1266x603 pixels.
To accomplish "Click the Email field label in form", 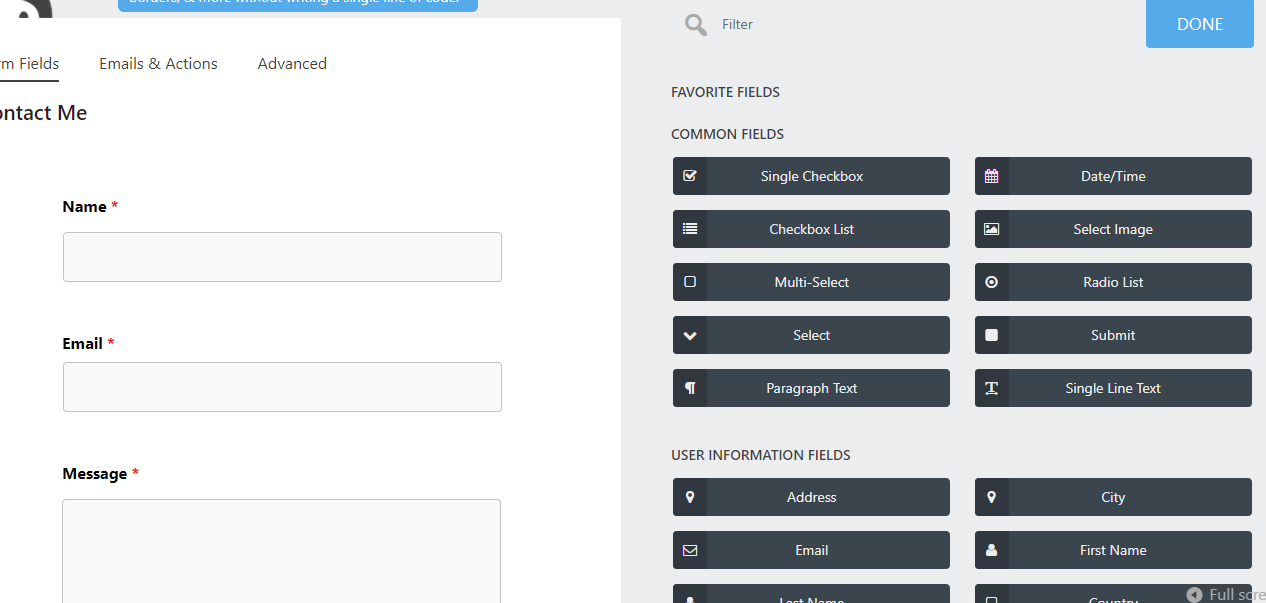I will pyautogui.click(x=82, y=343).
